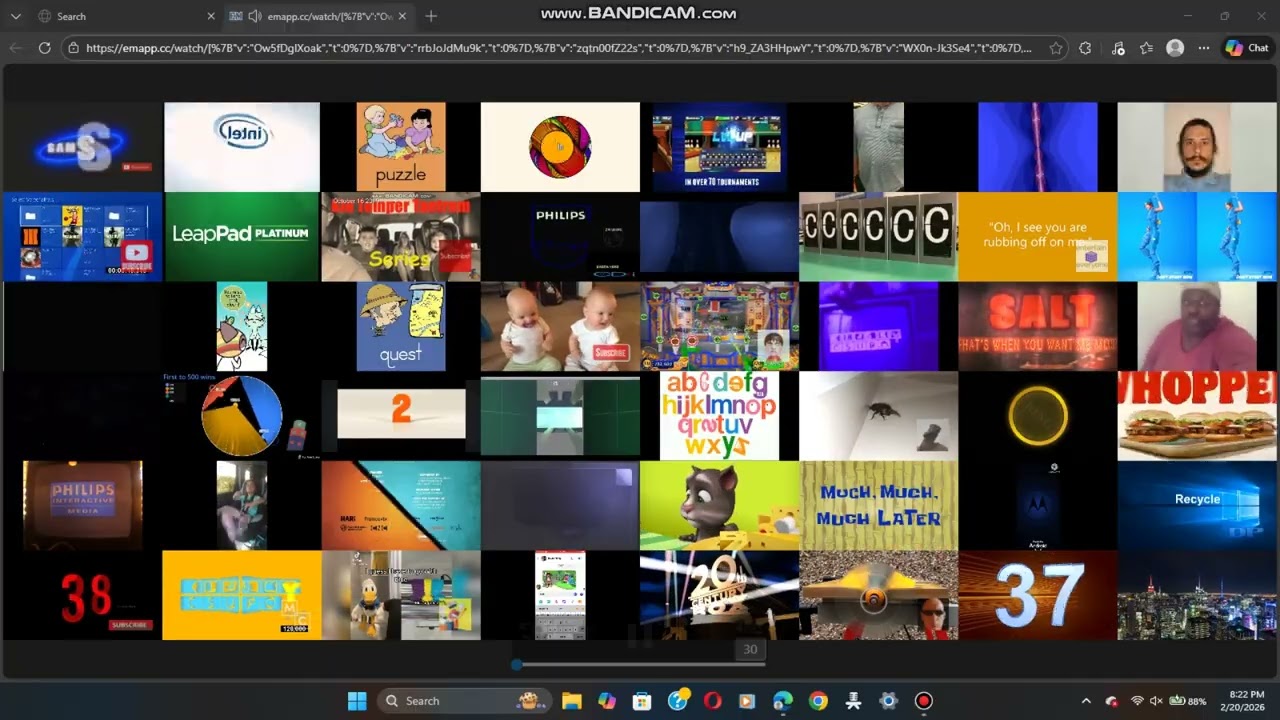Open the Wi-Fi network tray icon
Viewport: 1280px width, 720px height.
click(x=1137, y=701)
